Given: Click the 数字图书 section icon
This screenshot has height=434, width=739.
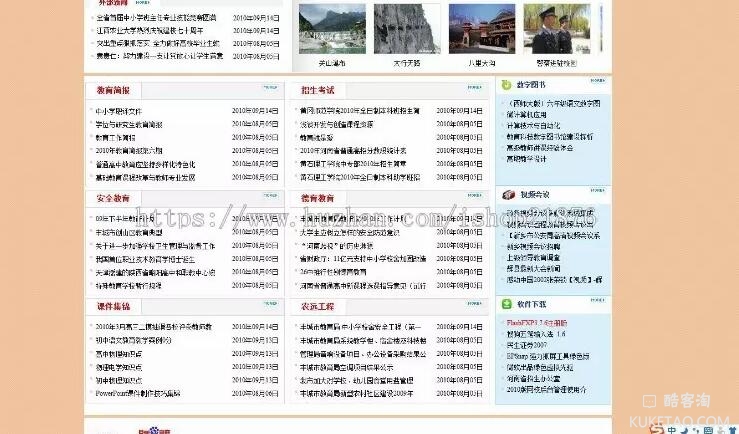Looking at the screenshot, I should click(x=507, y=86).
